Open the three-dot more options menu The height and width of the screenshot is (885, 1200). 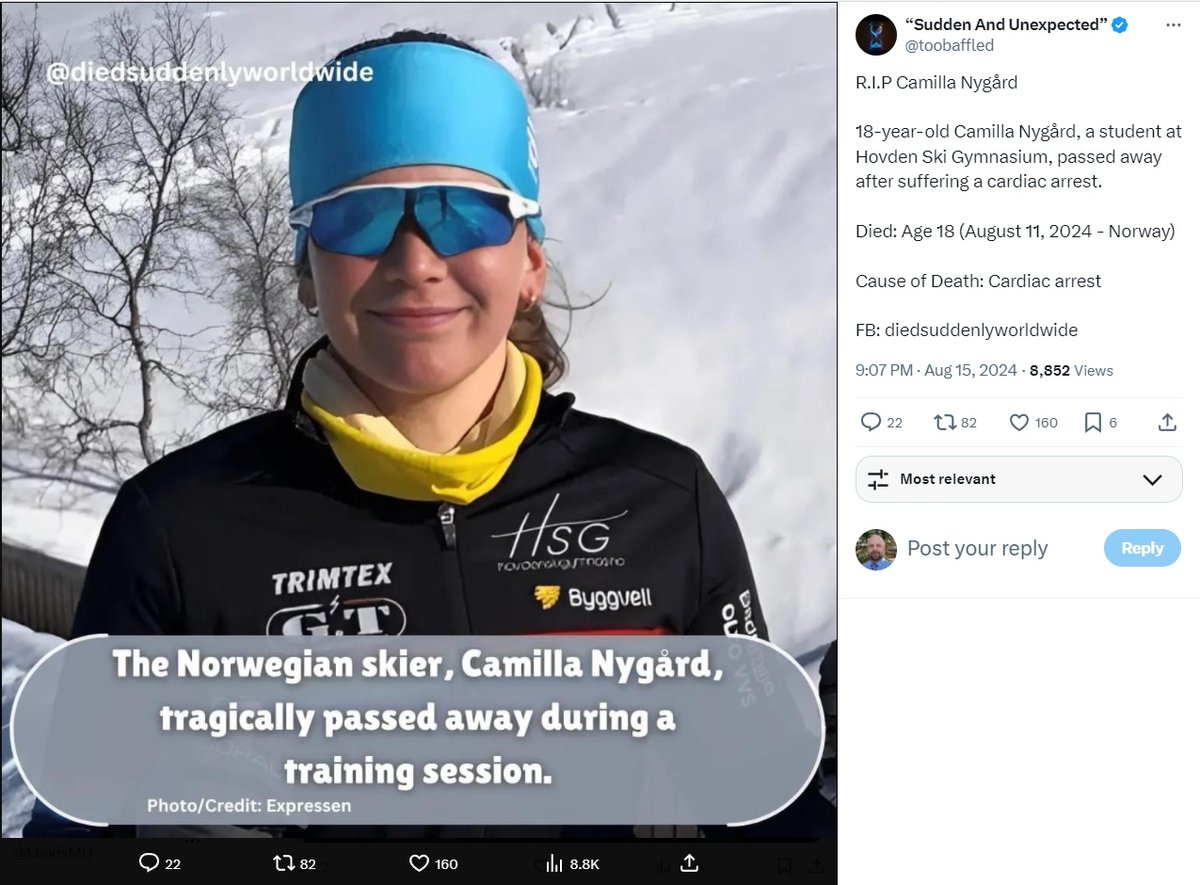(1173, 25)
